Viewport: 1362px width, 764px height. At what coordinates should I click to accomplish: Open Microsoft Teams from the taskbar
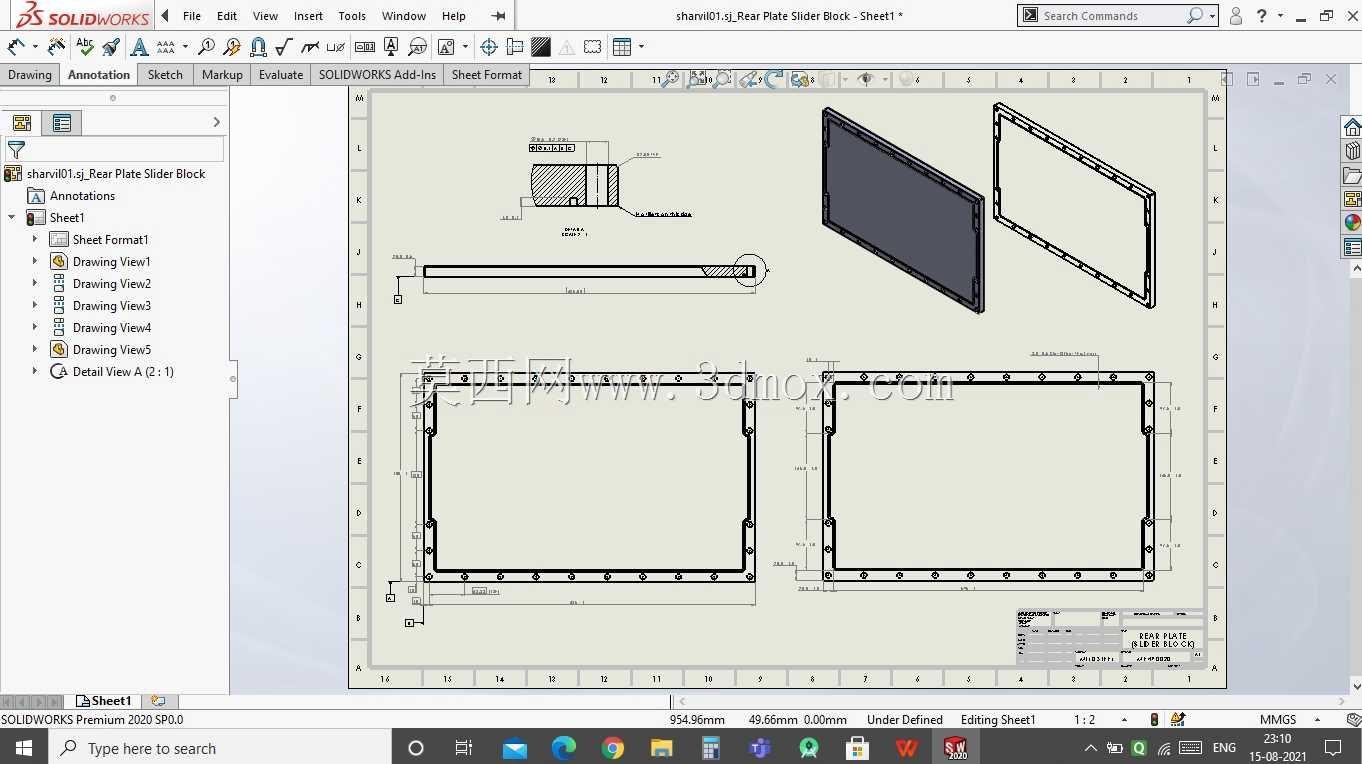pos(760,748)
